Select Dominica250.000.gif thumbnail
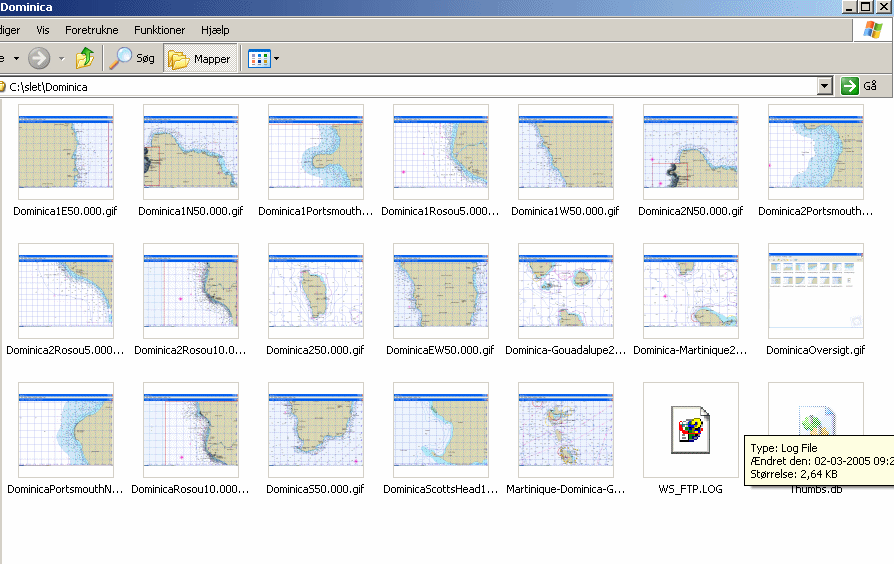The image size is (894, 564). pyautogui.click(x=316, y=291)
